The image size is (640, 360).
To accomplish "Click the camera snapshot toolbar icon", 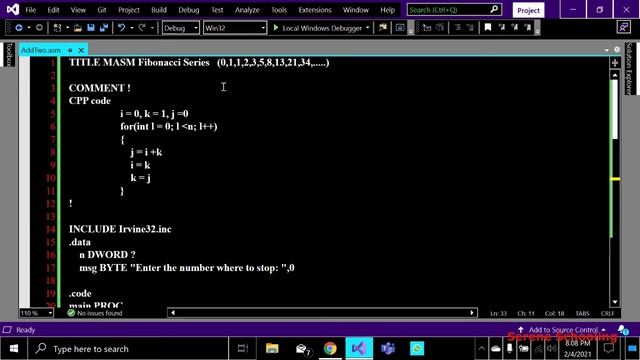I will 400,28.
